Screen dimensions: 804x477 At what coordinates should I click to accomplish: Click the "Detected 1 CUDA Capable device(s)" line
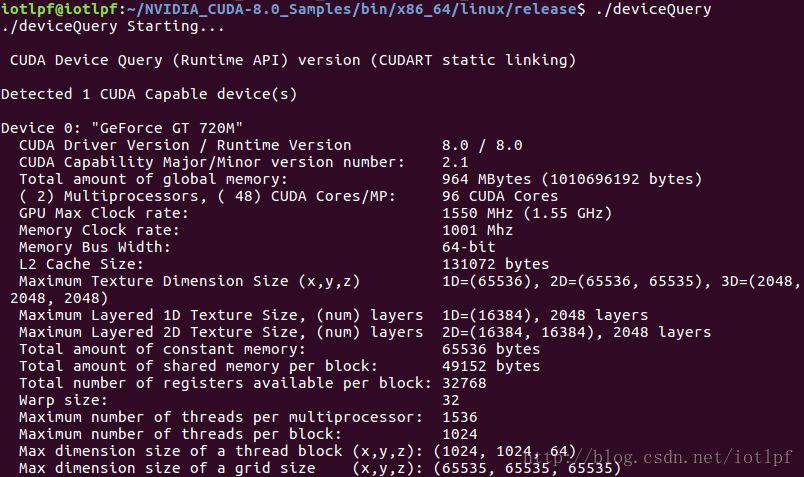pyautogui.click(x=150, y=94)
